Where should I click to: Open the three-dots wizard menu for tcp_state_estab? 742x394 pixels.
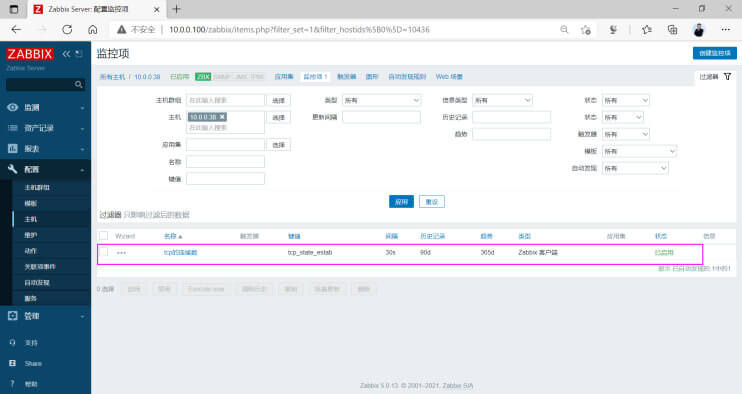[x=121, y=253]
